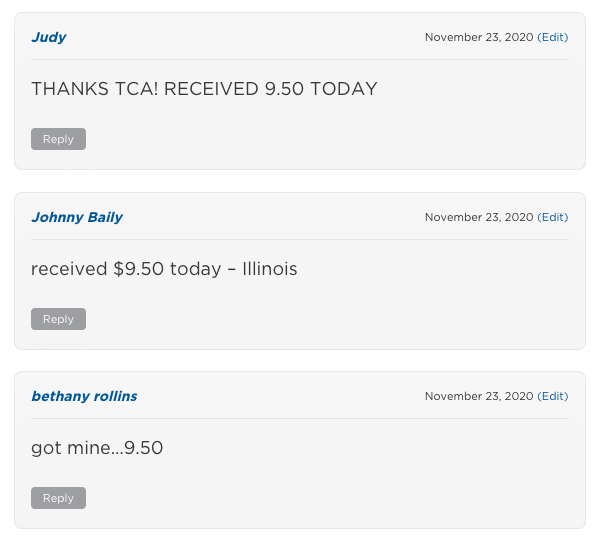Viewport: 602px width, 546px height.
Task: Edit Judy's comment
Action: (552, 37)
